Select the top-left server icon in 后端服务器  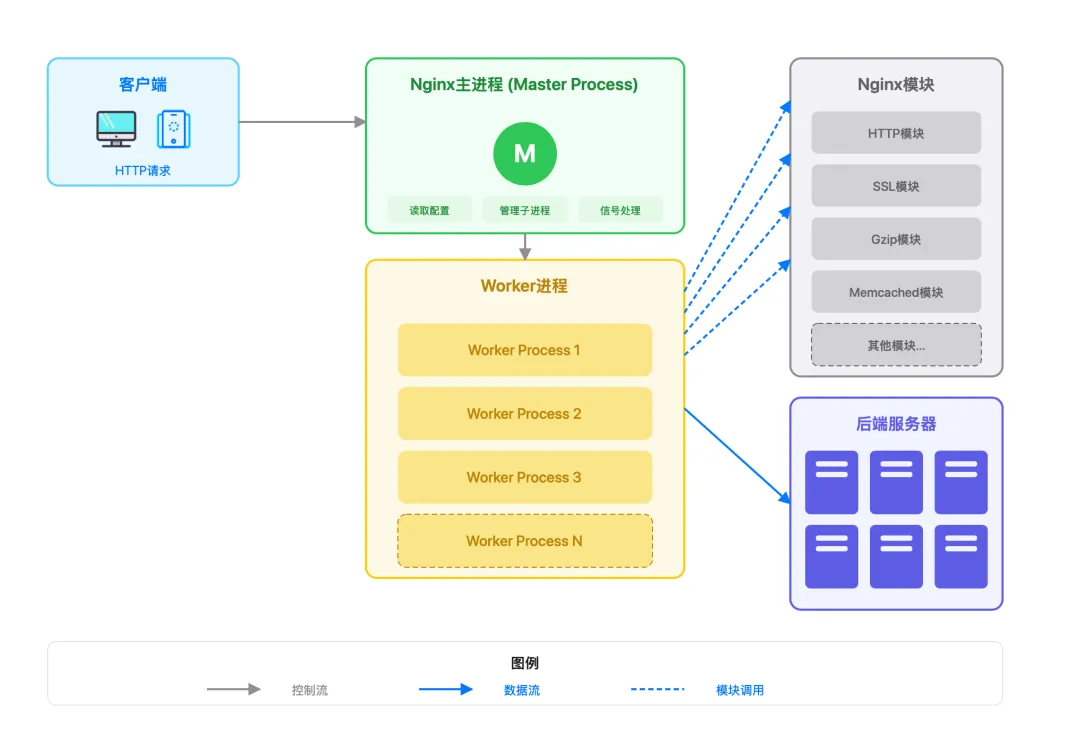(831, 482)
